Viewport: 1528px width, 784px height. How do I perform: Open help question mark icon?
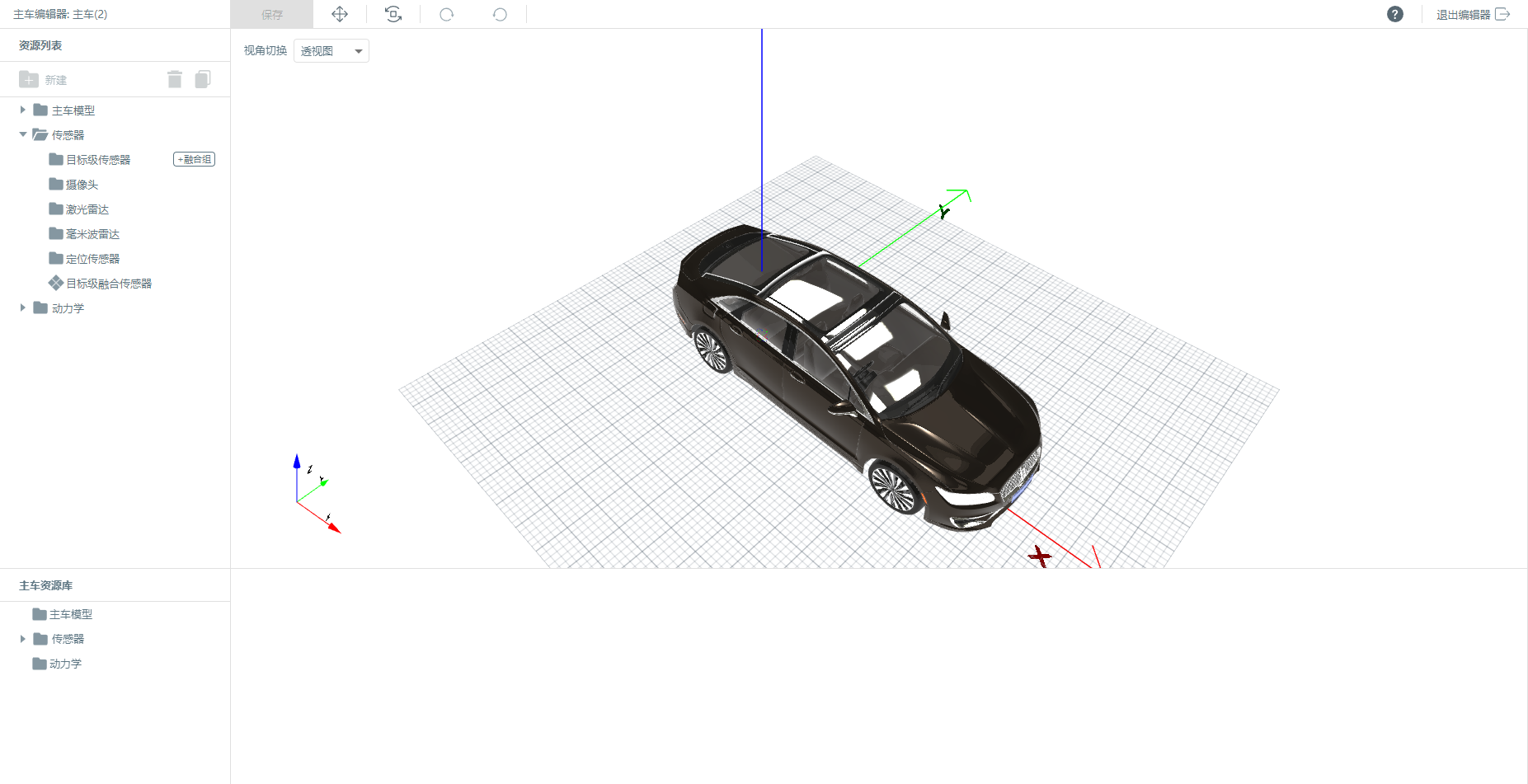1394,14
